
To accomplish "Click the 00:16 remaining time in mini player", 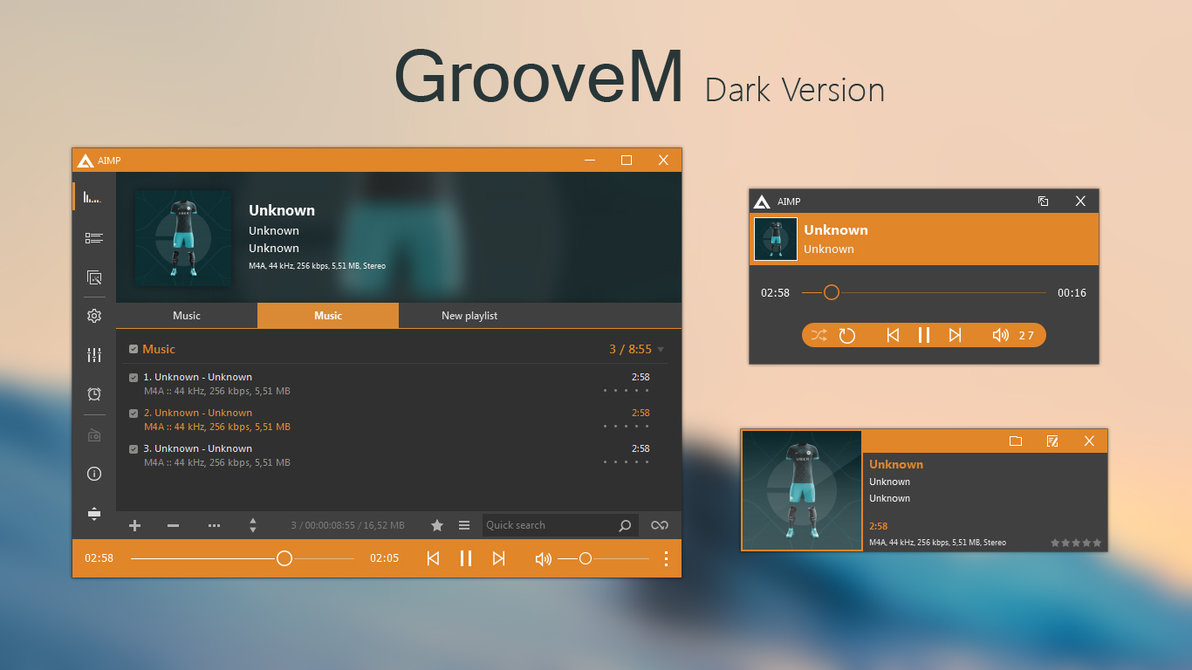I will pyautogui.click(x=1072, y=293).
